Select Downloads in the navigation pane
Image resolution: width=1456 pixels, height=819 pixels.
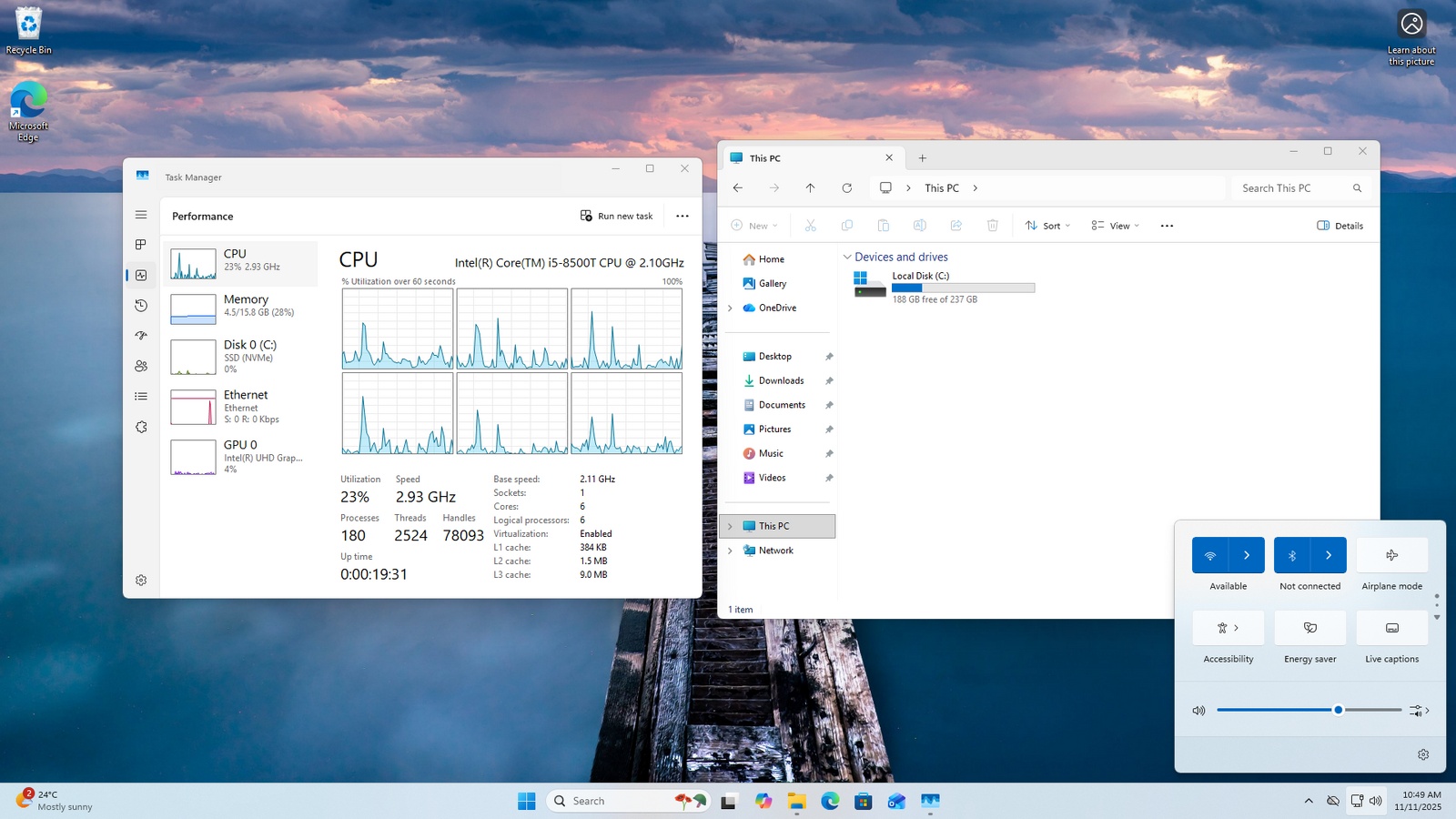click(x=781, y=380)
